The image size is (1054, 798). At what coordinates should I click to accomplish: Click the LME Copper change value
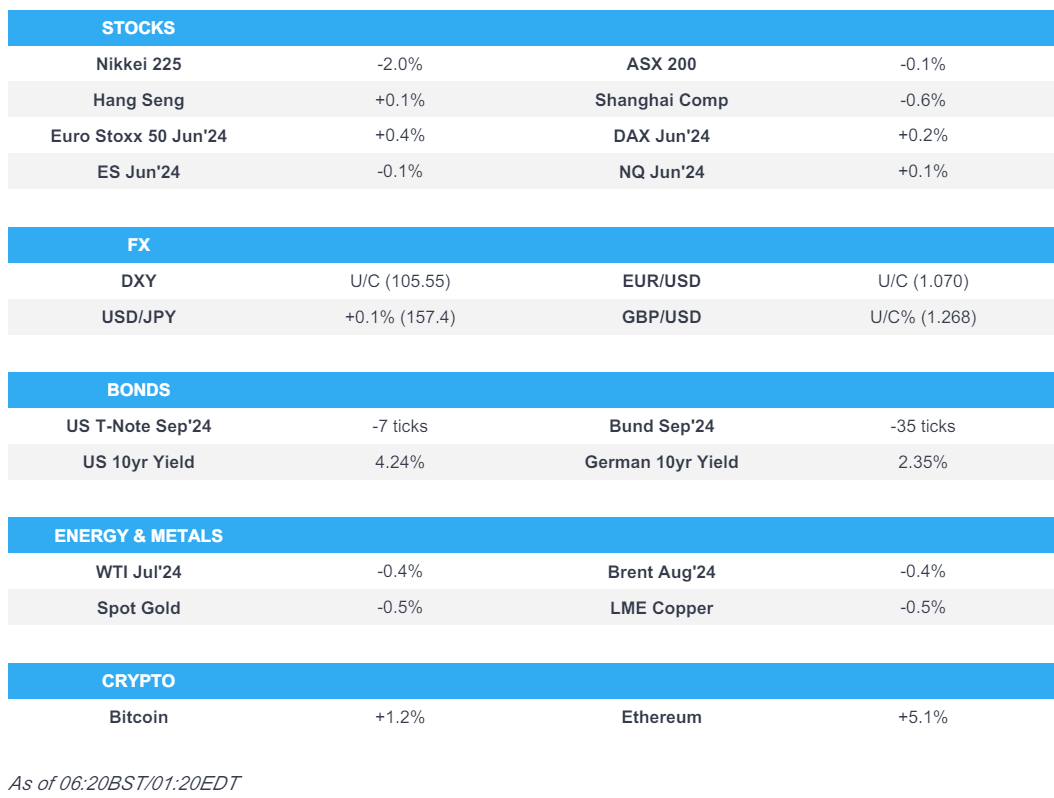click(x=922, y=608)
